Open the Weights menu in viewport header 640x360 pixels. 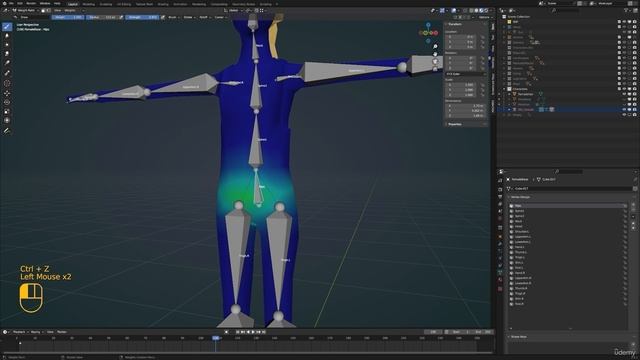(x=70, y=10)
